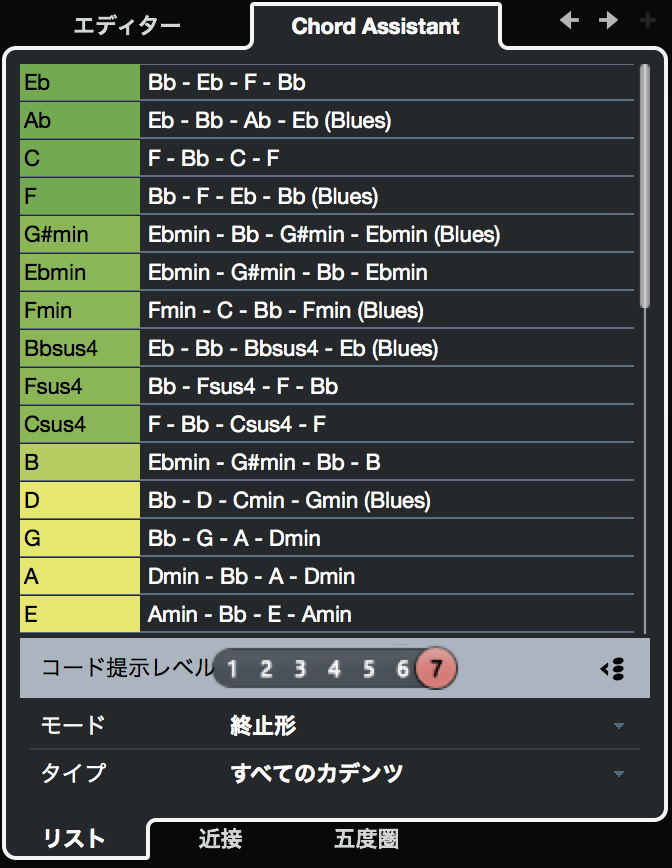Expand the 終止形 mode selector

(264, 726)
